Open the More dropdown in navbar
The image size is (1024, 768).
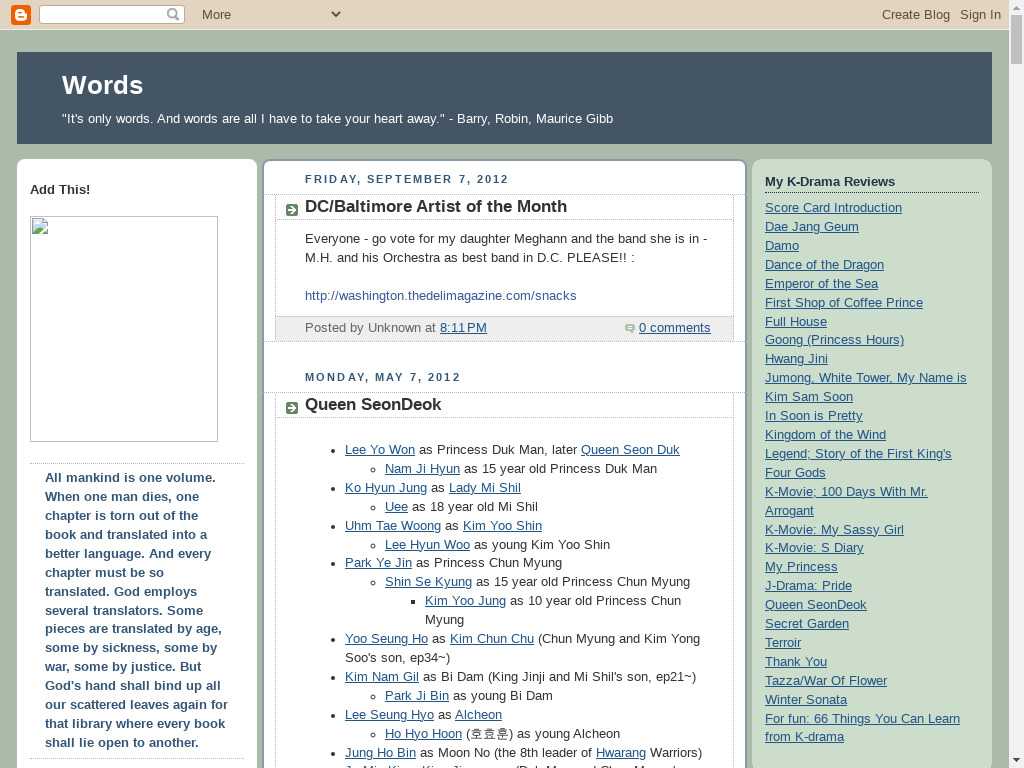216,14
